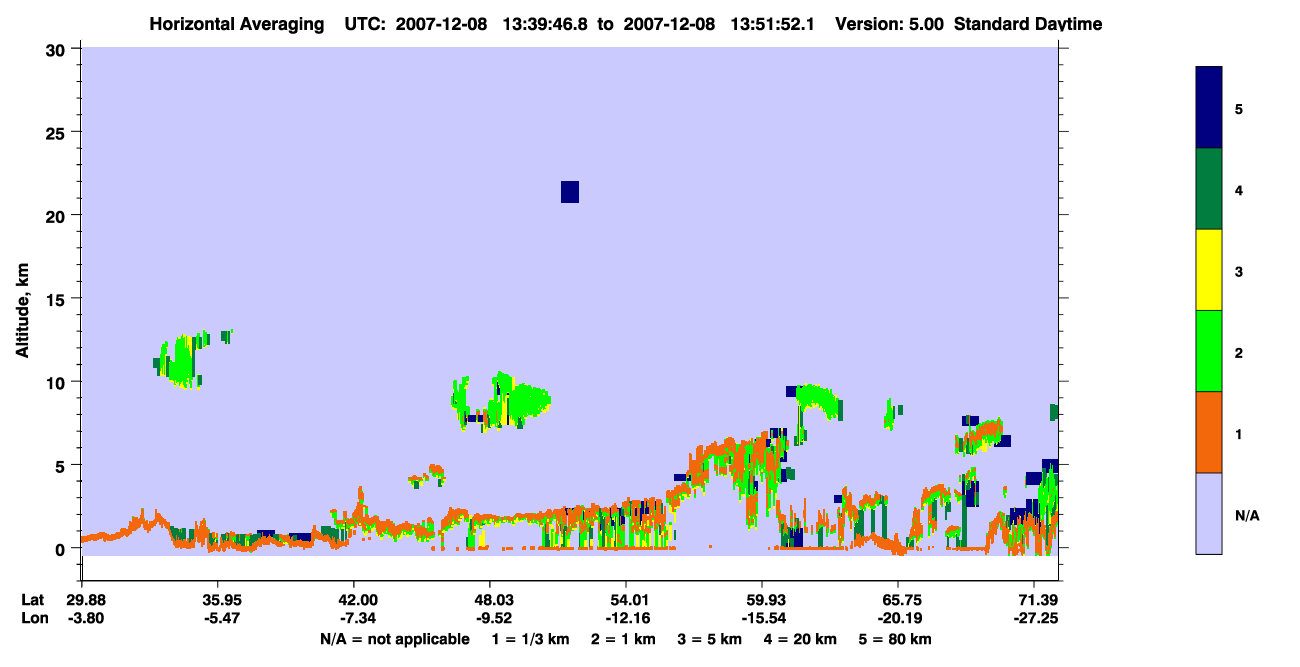Click the orange color bar segment 1
The height and width of the screenshot is (667, 1300).
[1209, 432]
